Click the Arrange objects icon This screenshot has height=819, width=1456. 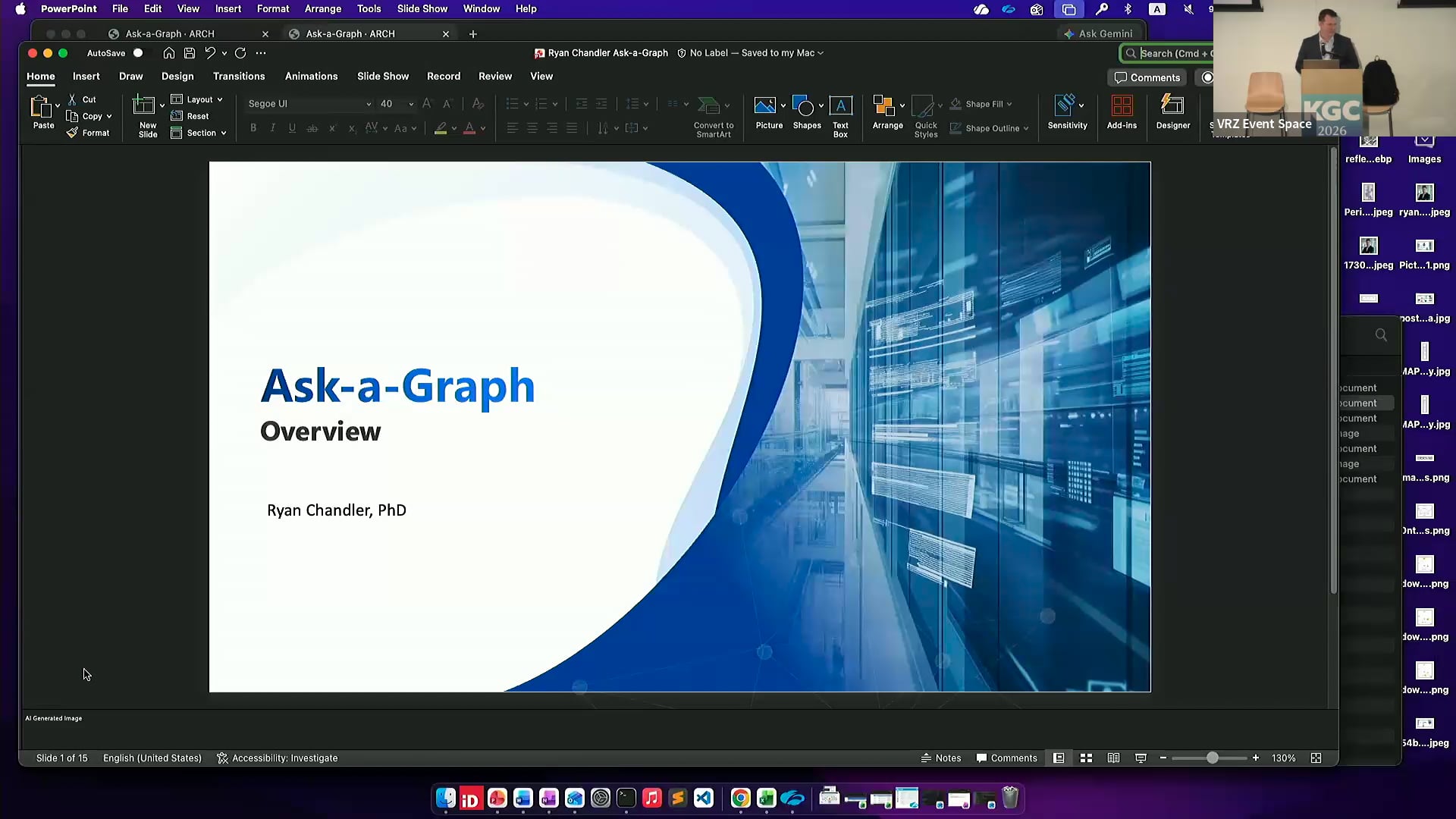coord(883,105)
